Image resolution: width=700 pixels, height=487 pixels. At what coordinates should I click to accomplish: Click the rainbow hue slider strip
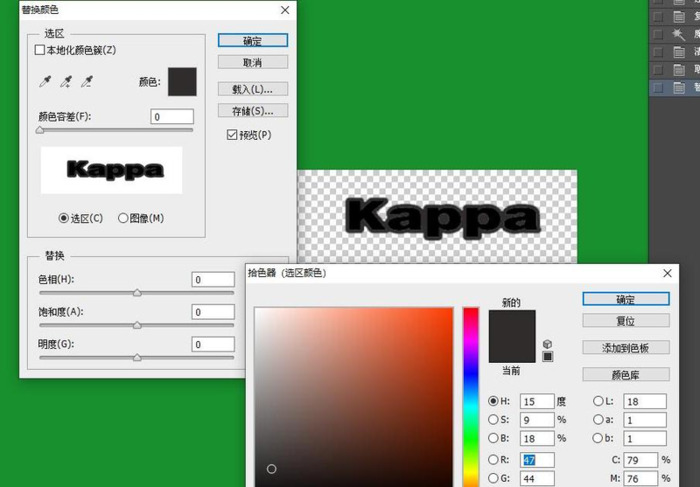pyautogui.click(x=470, y=400)
